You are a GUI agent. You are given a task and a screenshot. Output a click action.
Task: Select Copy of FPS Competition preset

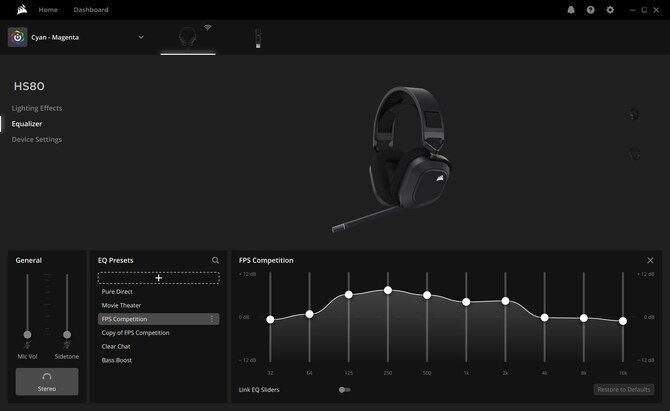click(x=159, y=333)
